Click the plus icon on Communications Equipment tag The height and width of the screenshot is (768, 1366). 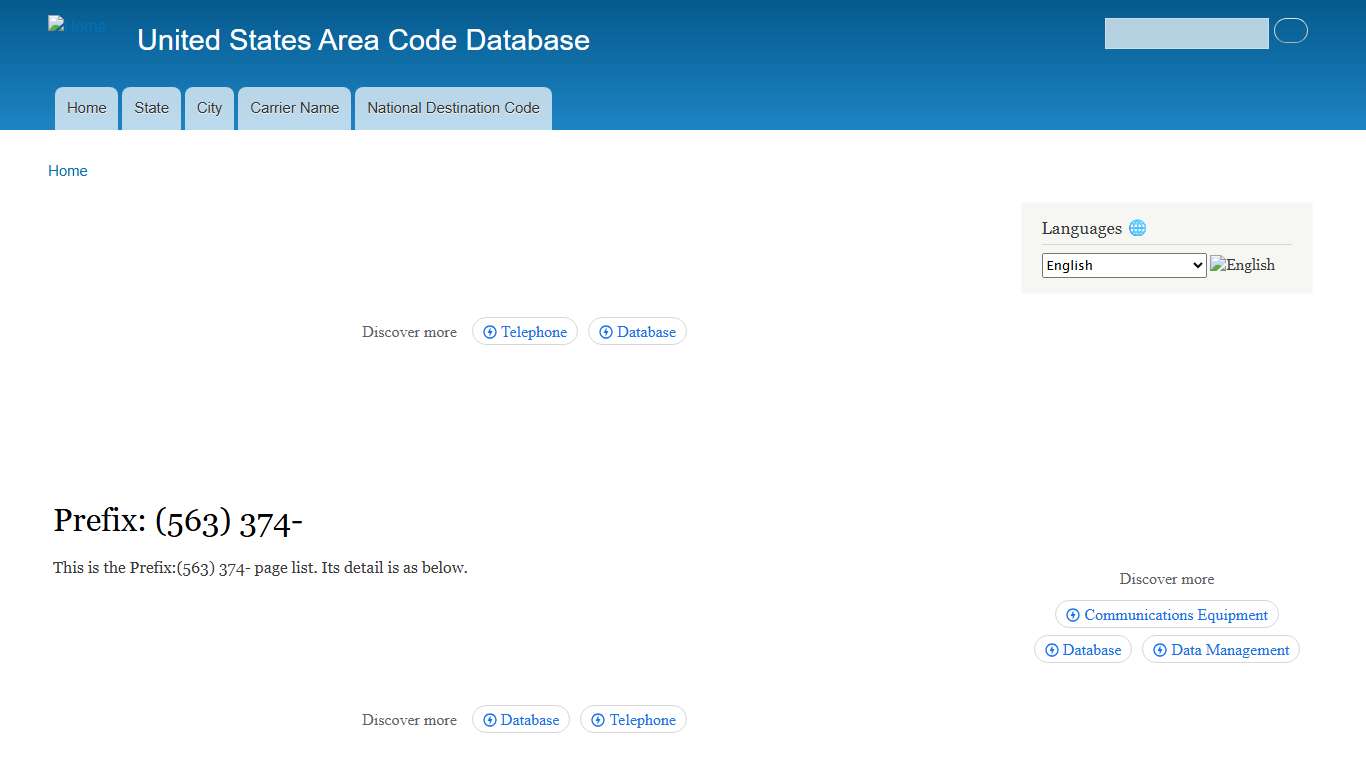point(1073,615)
